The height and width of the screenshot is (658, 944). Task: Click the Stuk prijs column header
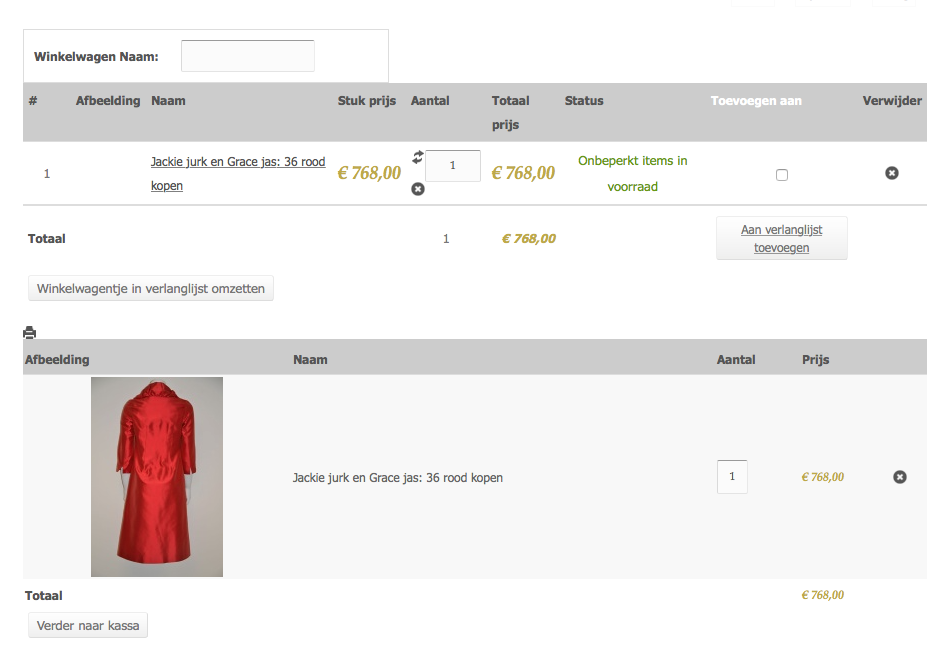367,101
